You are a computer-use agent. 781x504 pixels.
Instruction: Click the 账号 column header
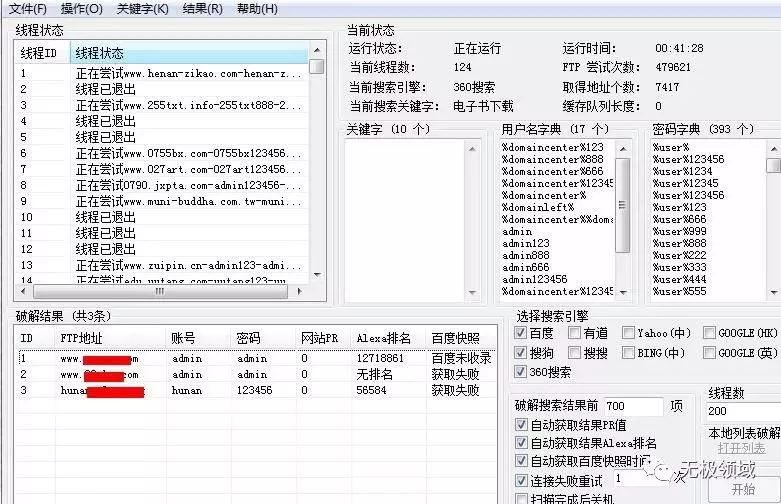point(199,338)
